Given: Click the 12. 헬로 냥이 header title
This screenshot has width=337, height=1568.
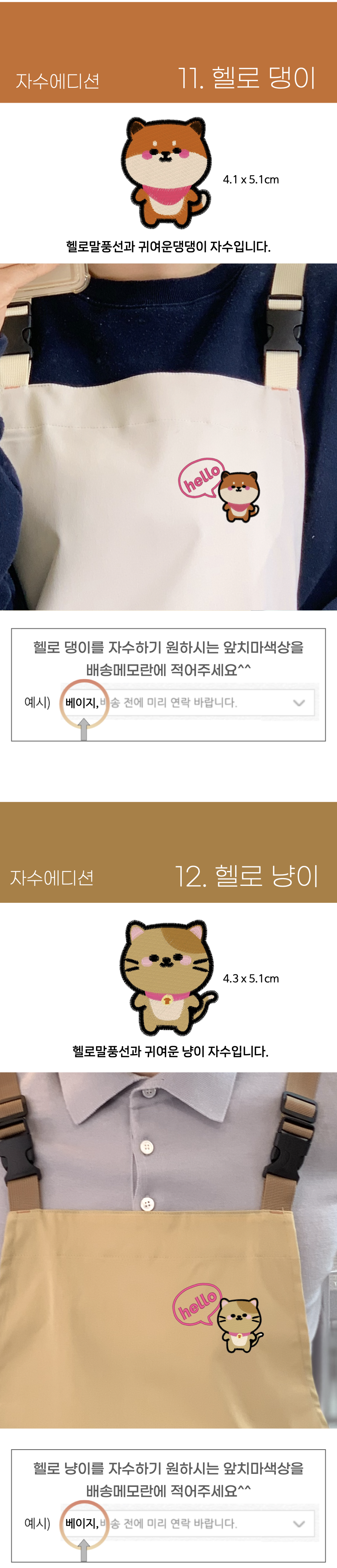Looking at the screenshot, I should pos(247,877).
